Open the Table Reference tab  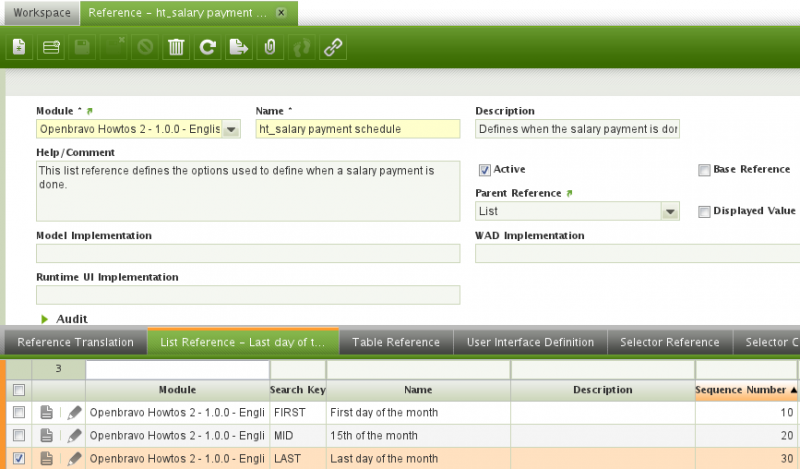396,342
